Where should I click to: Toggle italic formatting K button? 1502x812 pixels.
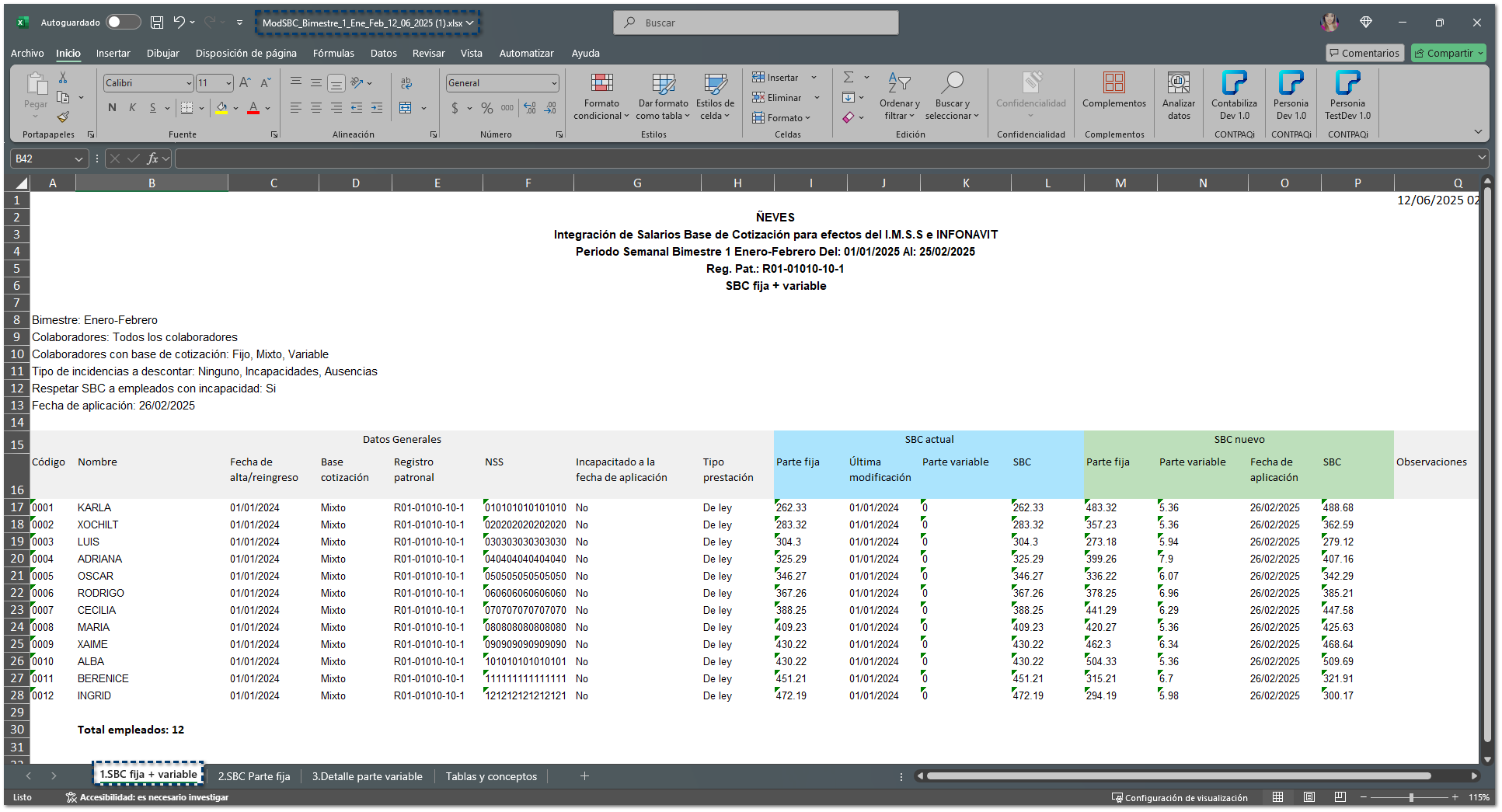(132, 108)
